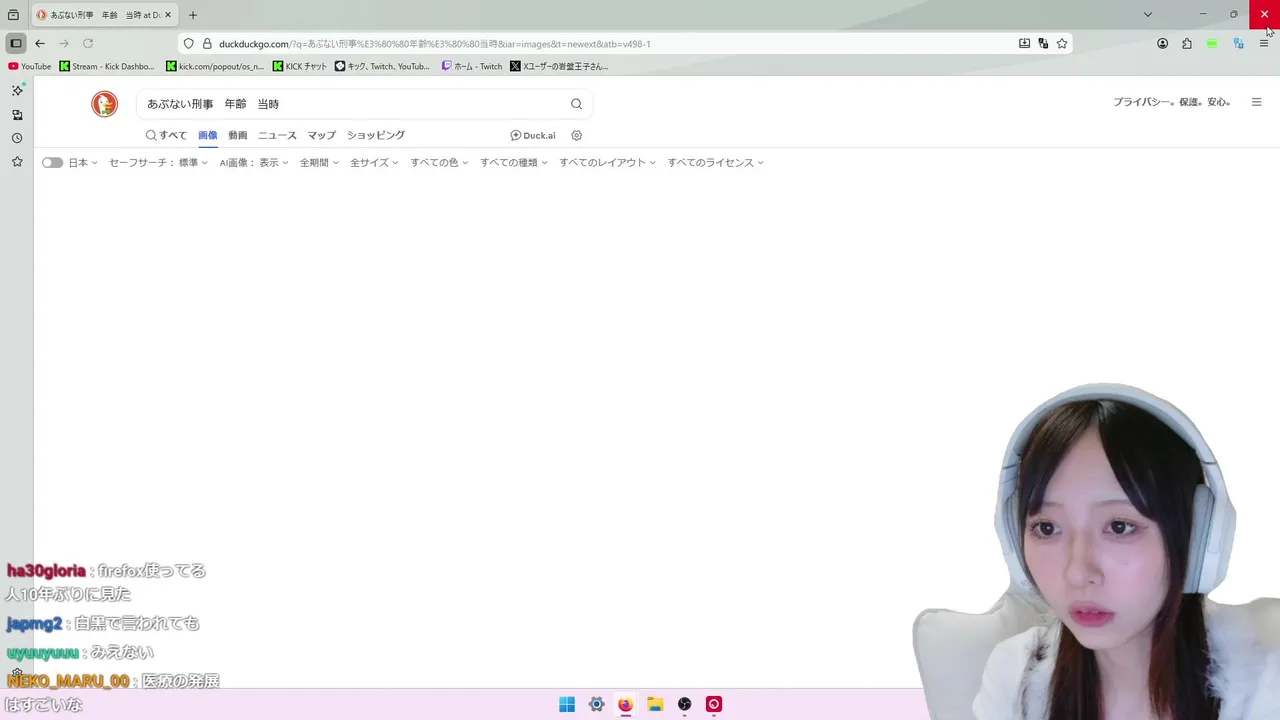Open the KICK チャット bookmark
The height and width of the screenshot is (720, 1280).
[x=300, y=66]
